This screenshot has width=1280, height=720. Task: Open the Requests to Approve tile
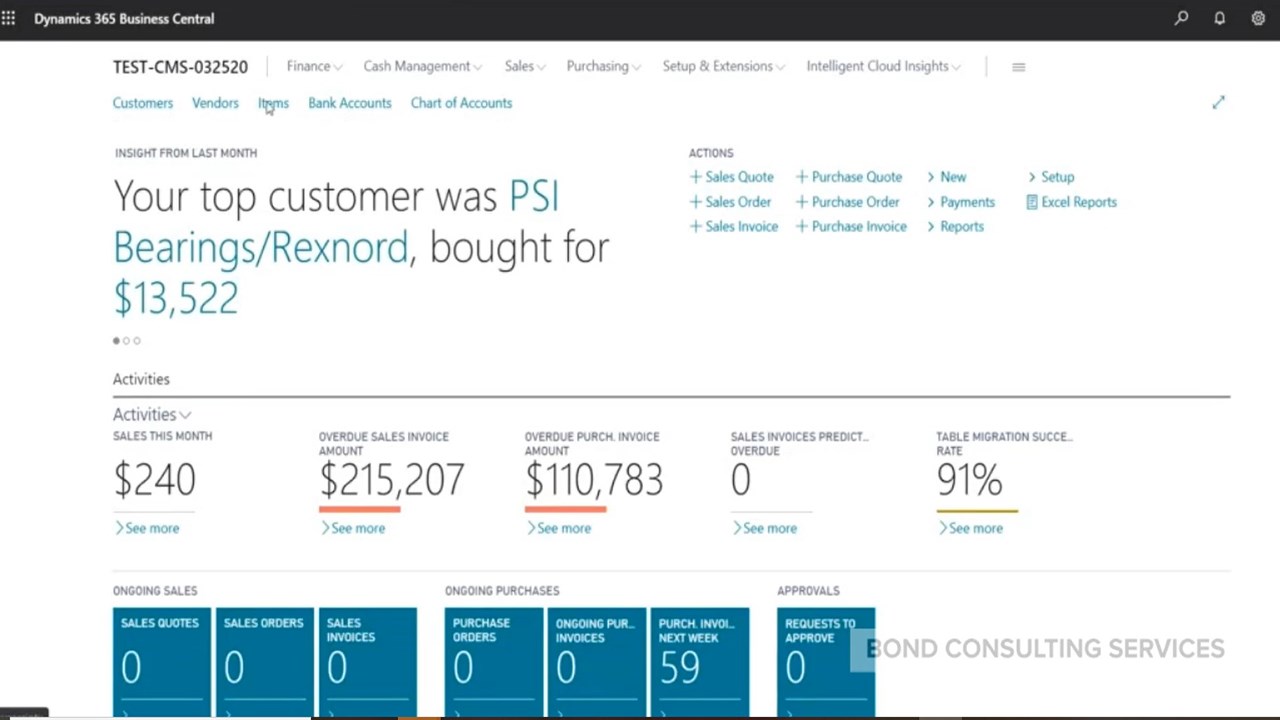pyautogui.click(x=826, y=662)
